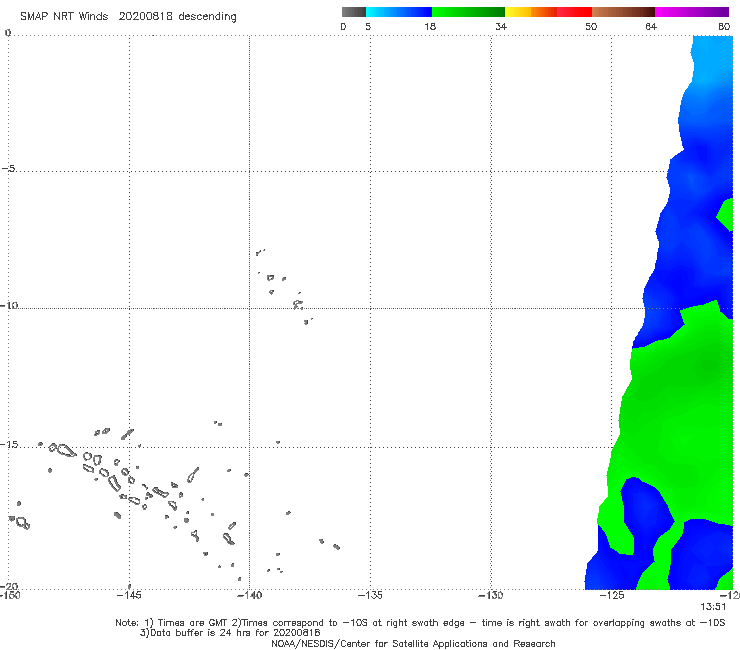Click the longitude label '-130'
740x650 pixels.
(x=491, y=595)
